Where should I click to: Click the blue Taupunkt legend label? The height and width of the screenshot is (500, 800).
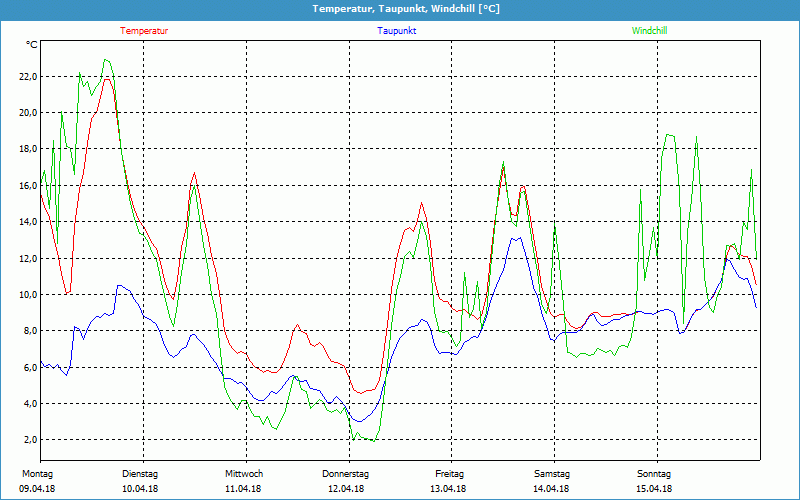point(396,31)
